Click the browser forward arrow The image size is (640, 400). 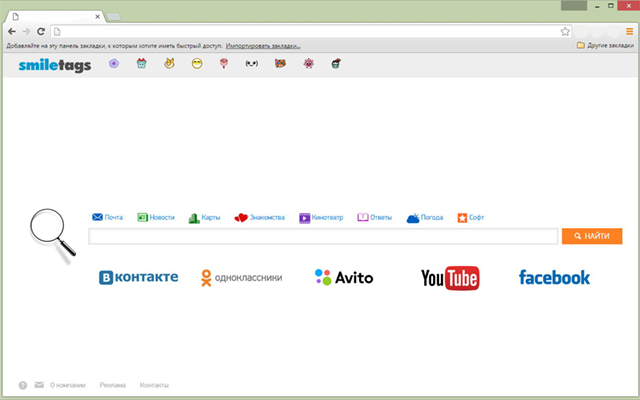click(26, 31)
